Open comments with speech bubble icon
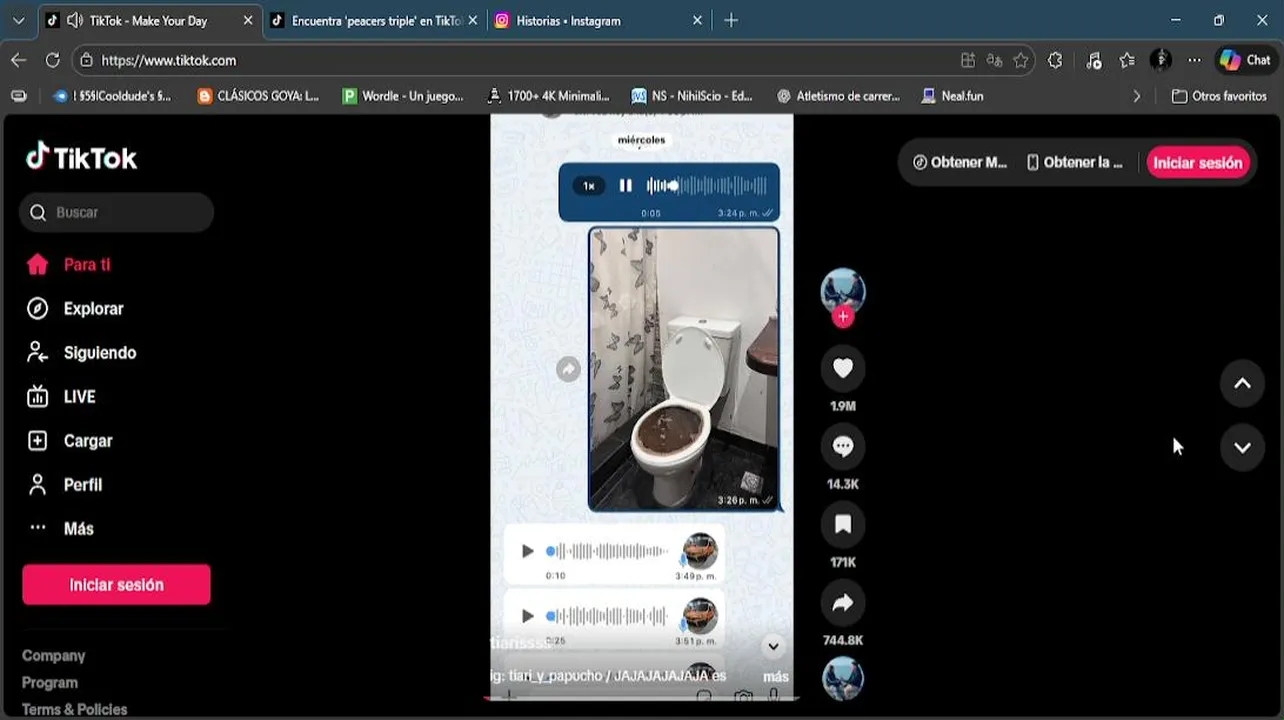 (x=843, y=447)
